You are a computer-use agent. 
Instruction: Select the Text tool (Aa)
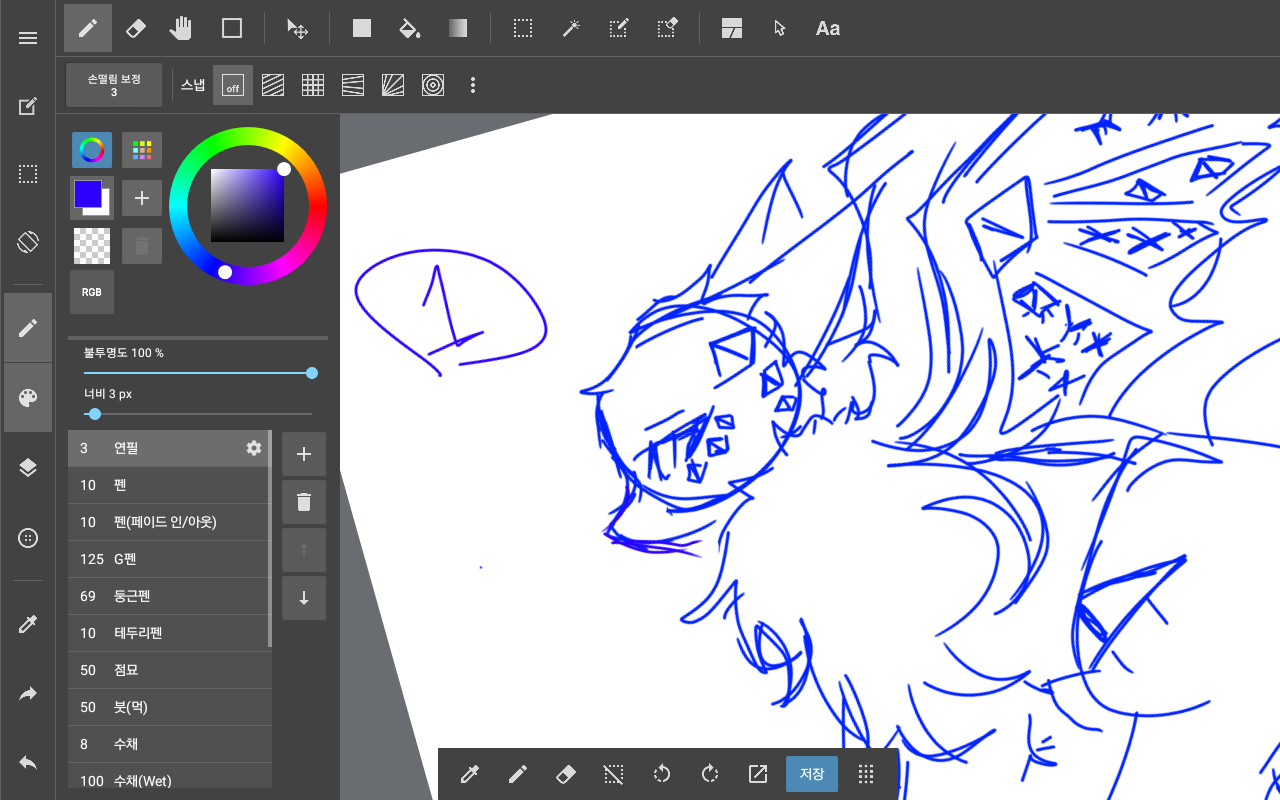[827, 28]
